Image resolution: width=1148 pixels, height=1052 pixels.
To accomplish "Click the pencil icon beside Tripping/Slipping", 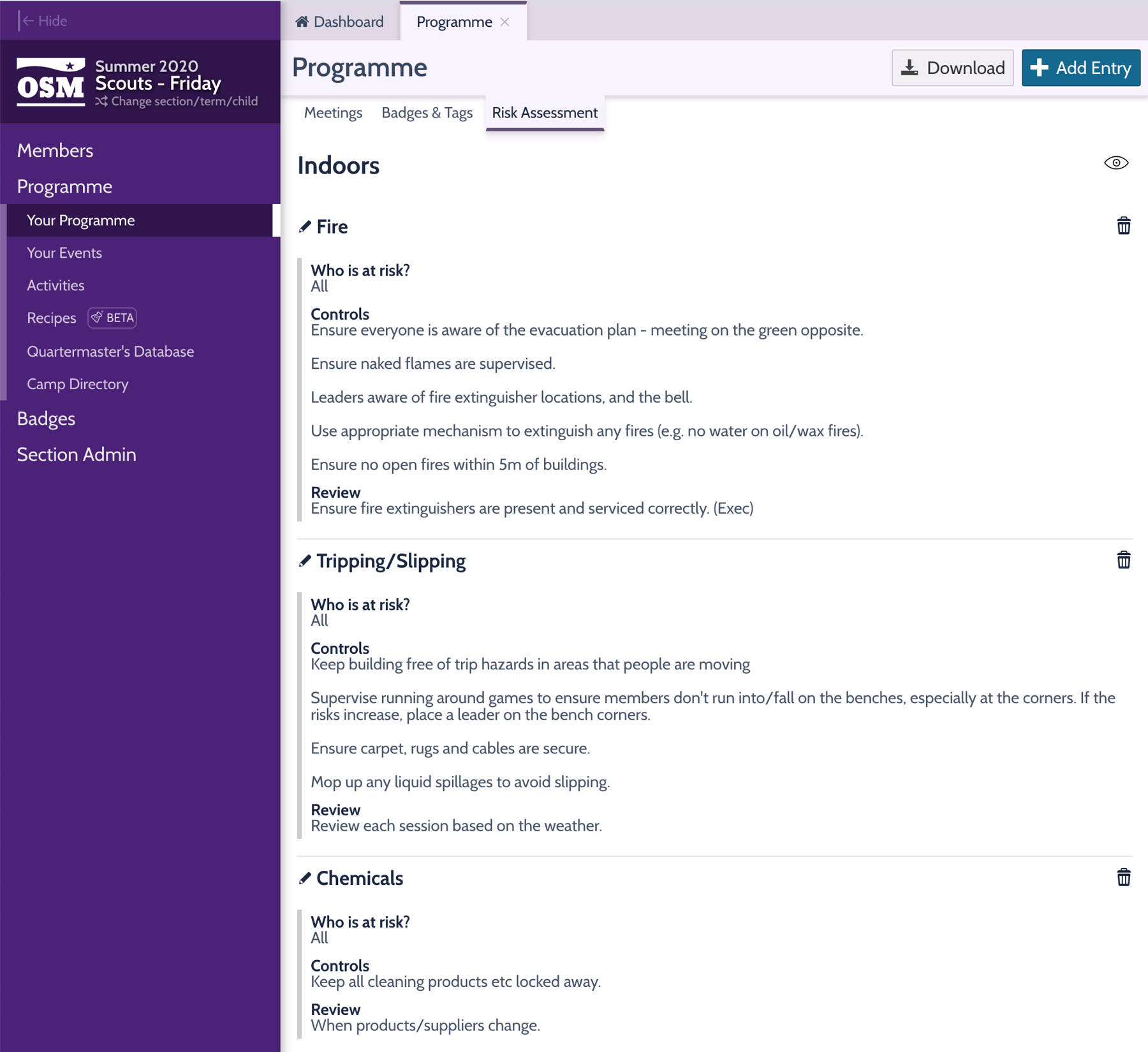I will click(305, 561).
